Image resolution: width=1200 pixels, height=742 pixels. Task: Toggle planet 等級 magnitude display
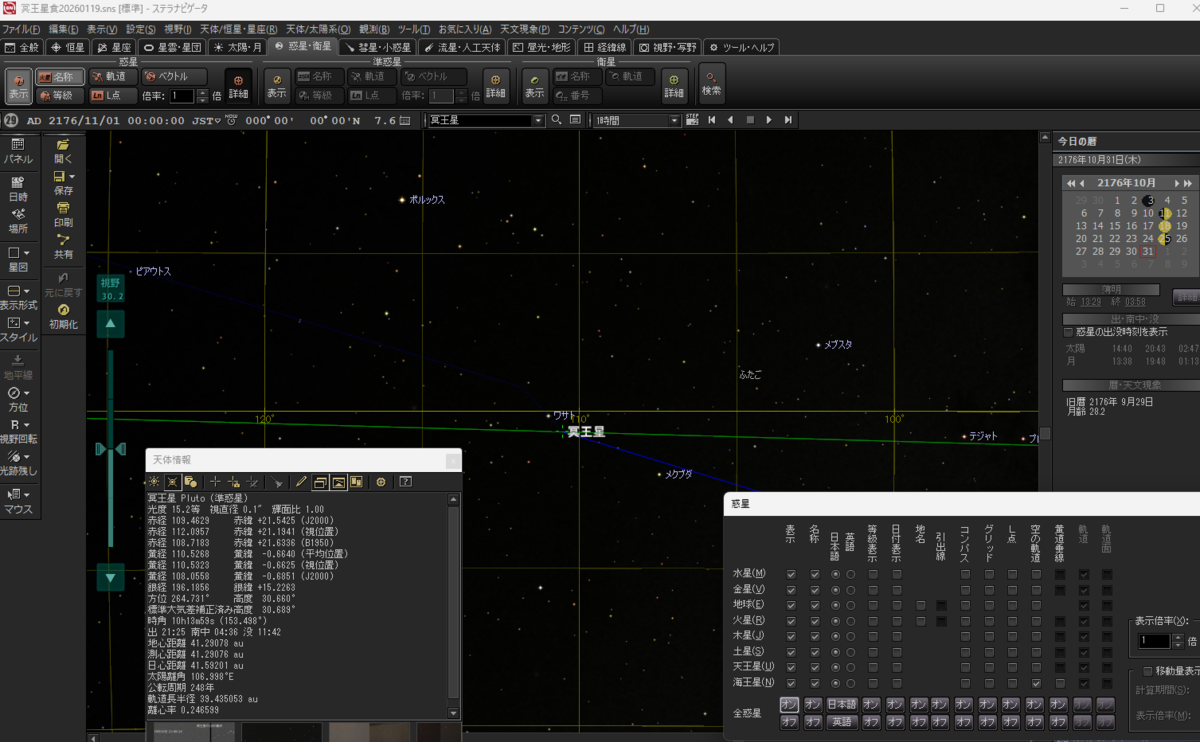coord(60,96)
